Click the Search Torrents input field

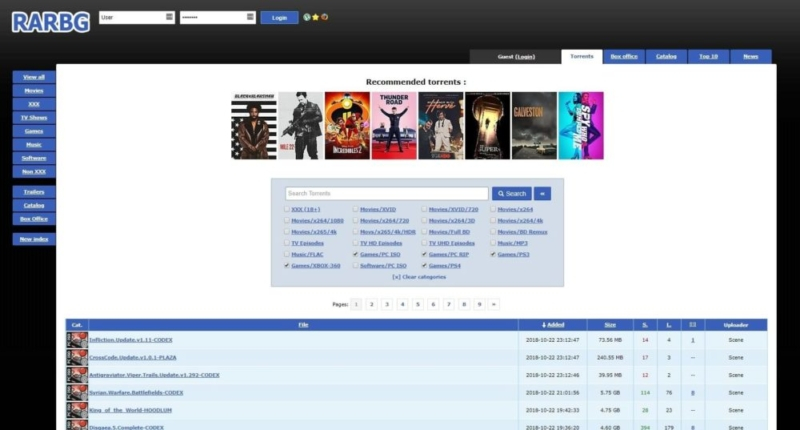click(387, 194)
